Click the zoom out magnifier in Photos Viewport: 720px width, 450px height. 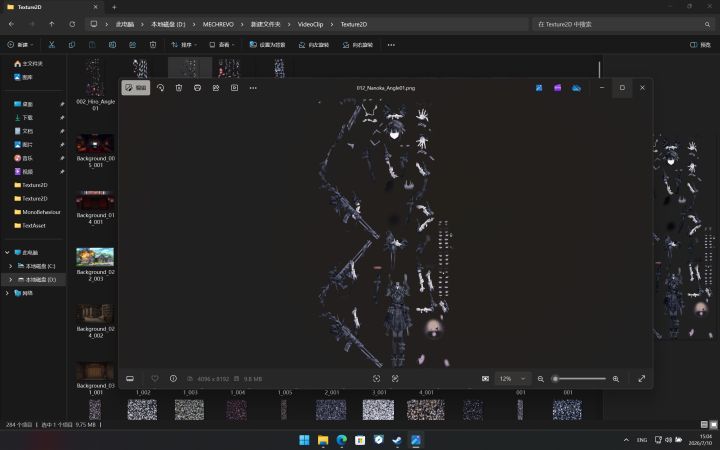[x=540, y=379]
